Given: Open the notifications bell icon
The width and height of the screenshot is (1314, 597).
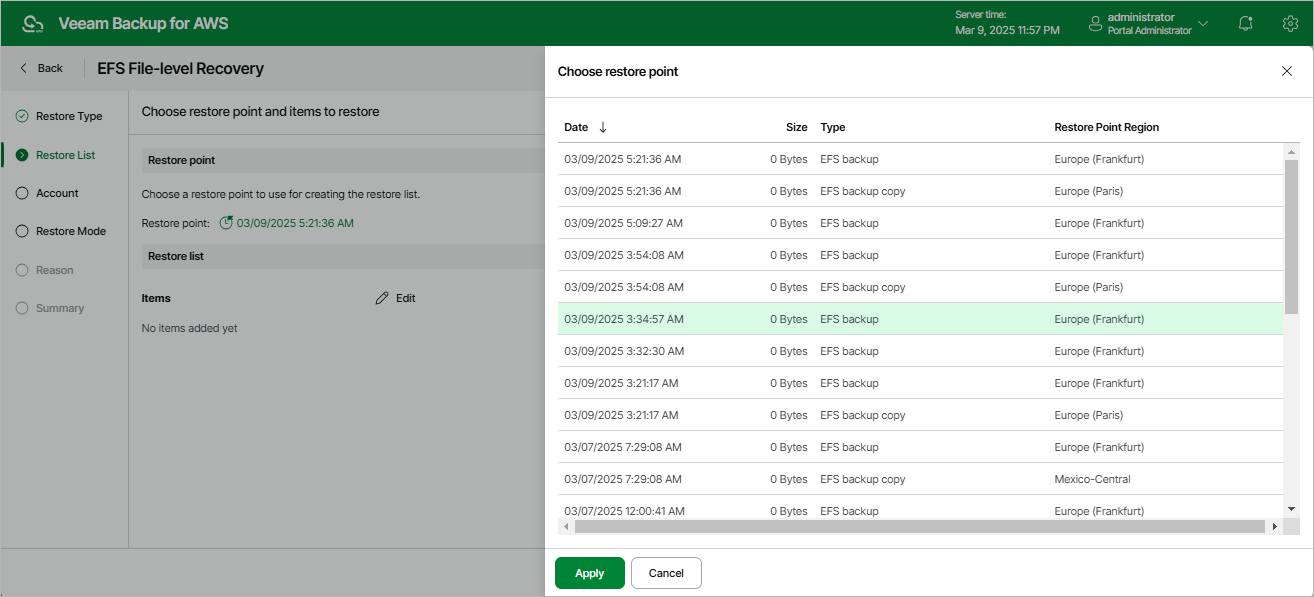Looking at the screenshot, I should coord(1245,23).
